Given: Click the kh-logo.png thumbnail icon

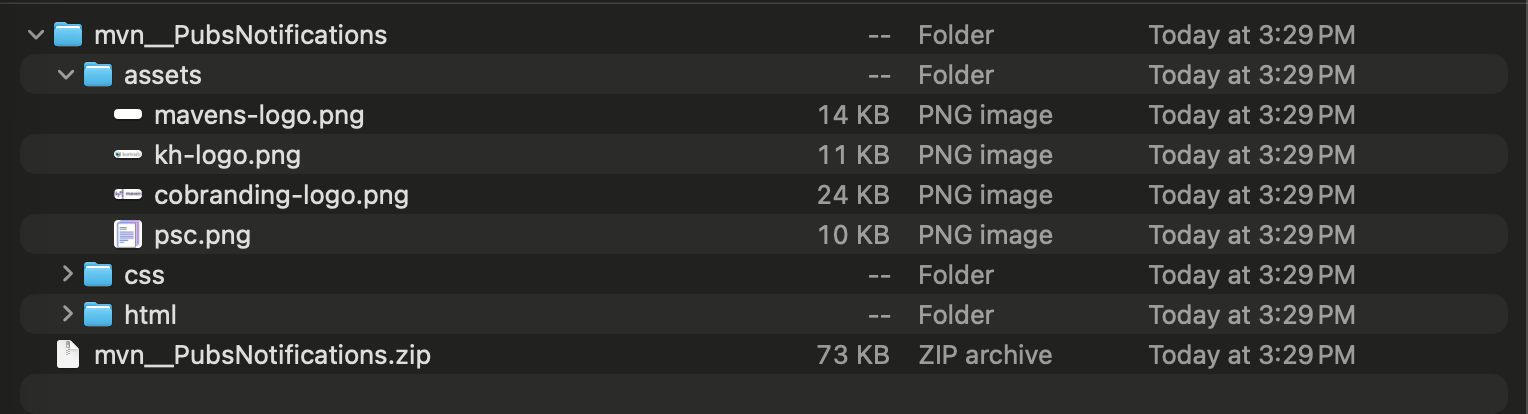Looking at the screenshot, I should (128, 155).
